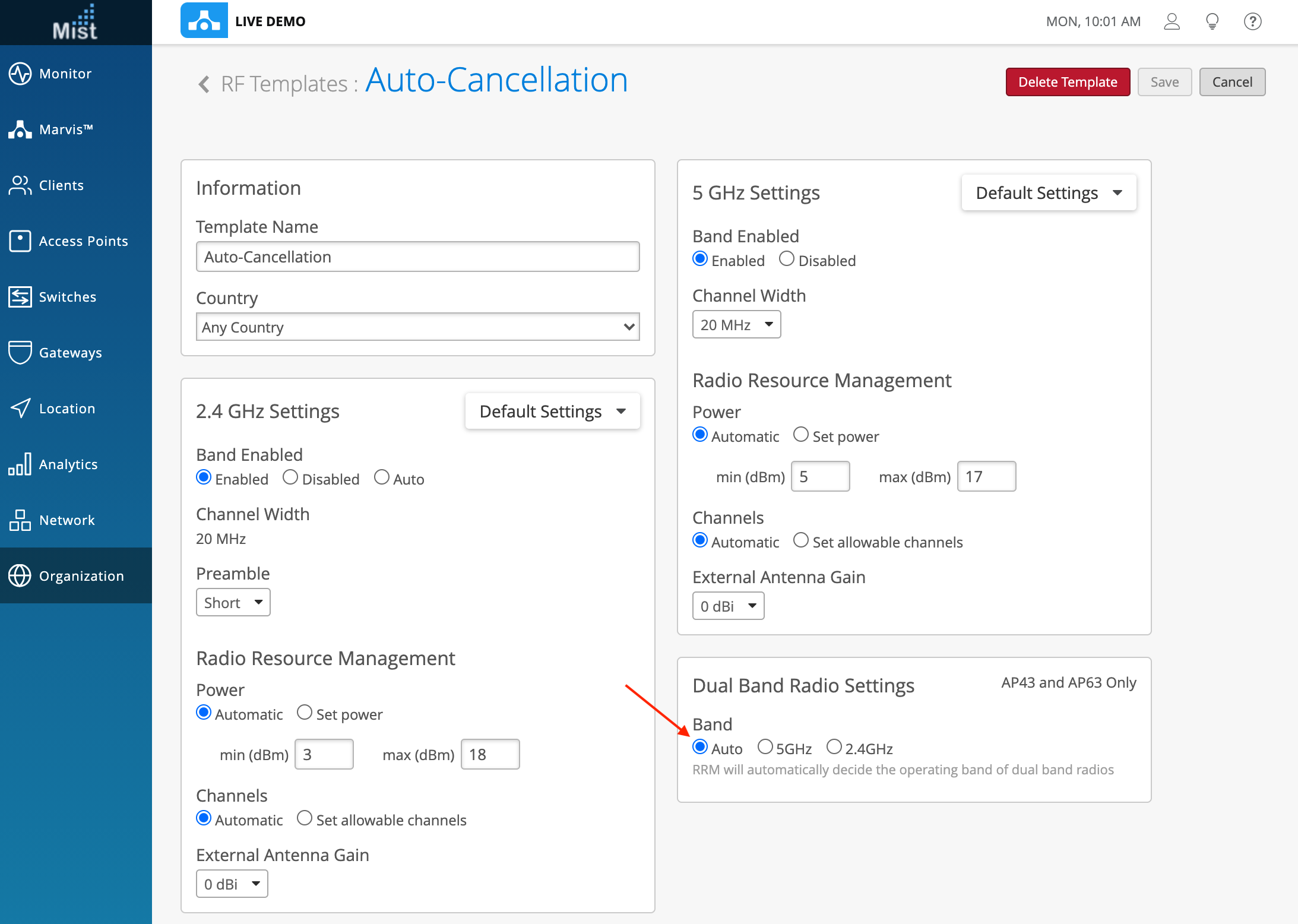
Task: Click the Delete Template button
Action: (x=1067, y=82)
